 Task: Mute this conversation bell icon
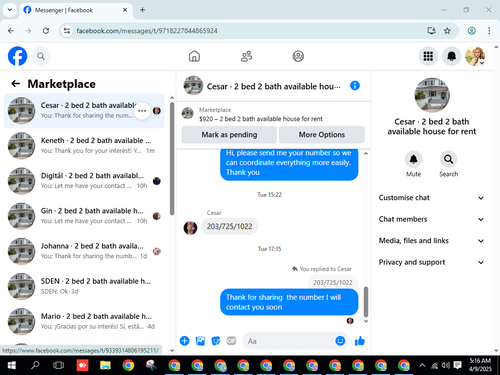point(413,159)
